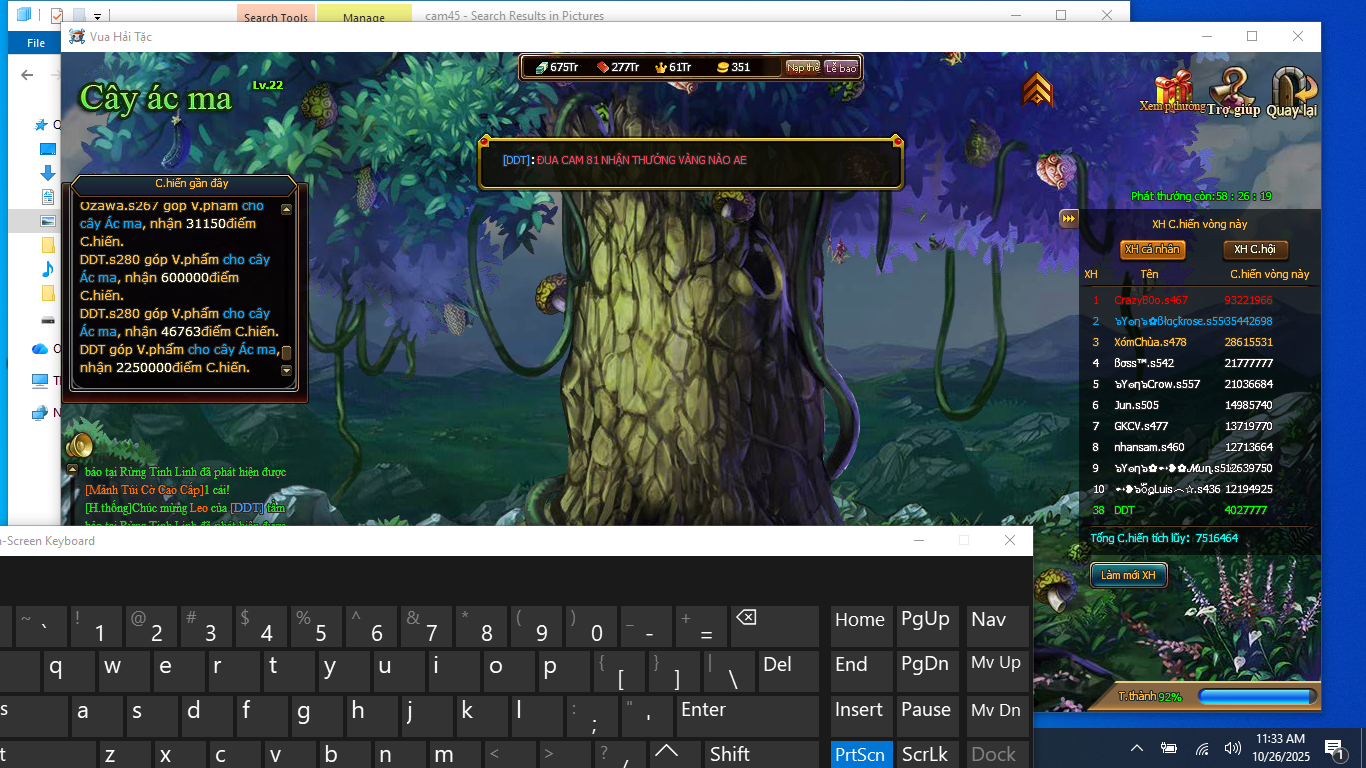Click the Home key on On-Screen Keyboard

point(860,625)
